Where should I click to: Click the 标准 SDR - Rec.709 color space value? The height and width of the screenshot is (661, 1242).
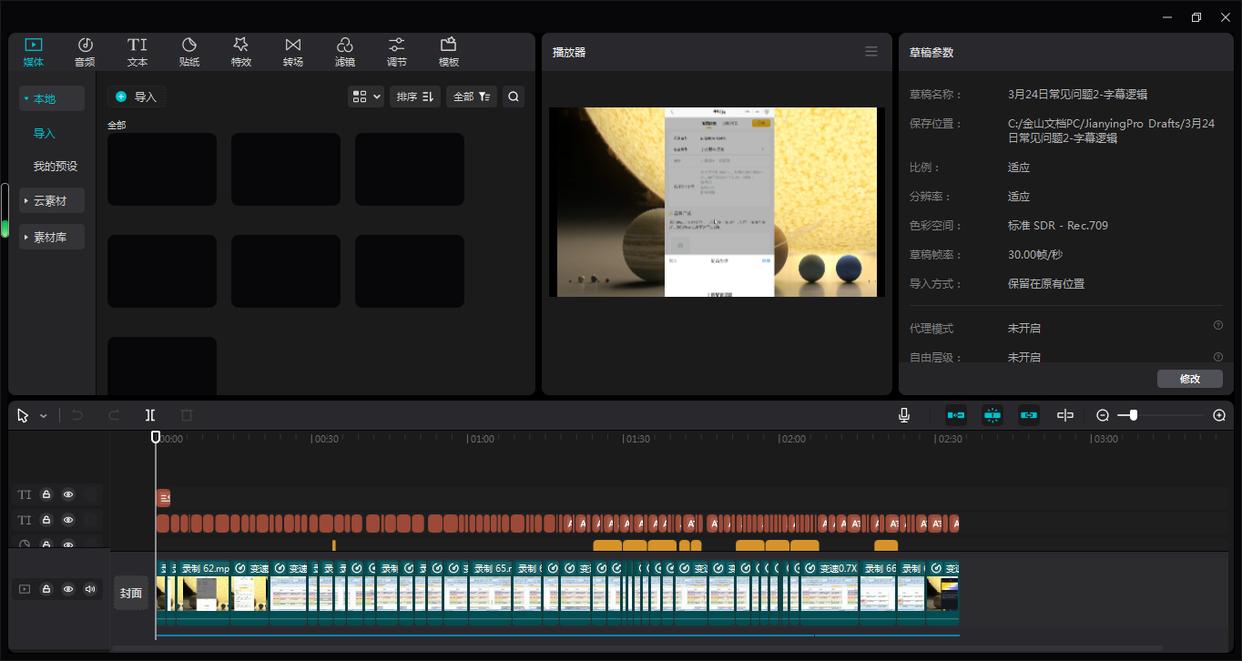click(x=1058, y=225)
